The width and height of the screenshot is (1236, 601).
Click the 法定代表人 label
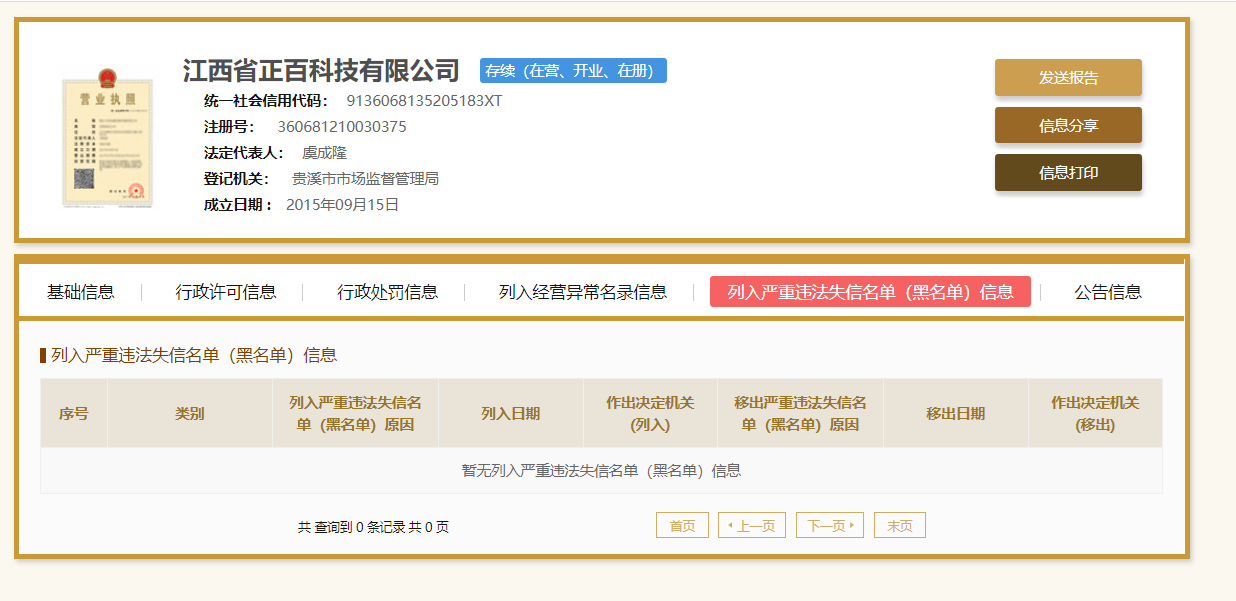(x=244, y=153)
